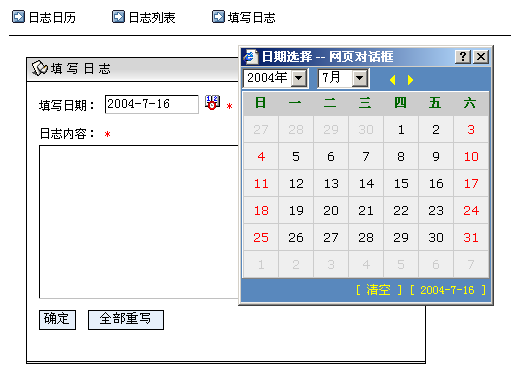Select day 16 in the calendar
The height and width of the screenshot is (382, 511).
[x=436, y=183]
